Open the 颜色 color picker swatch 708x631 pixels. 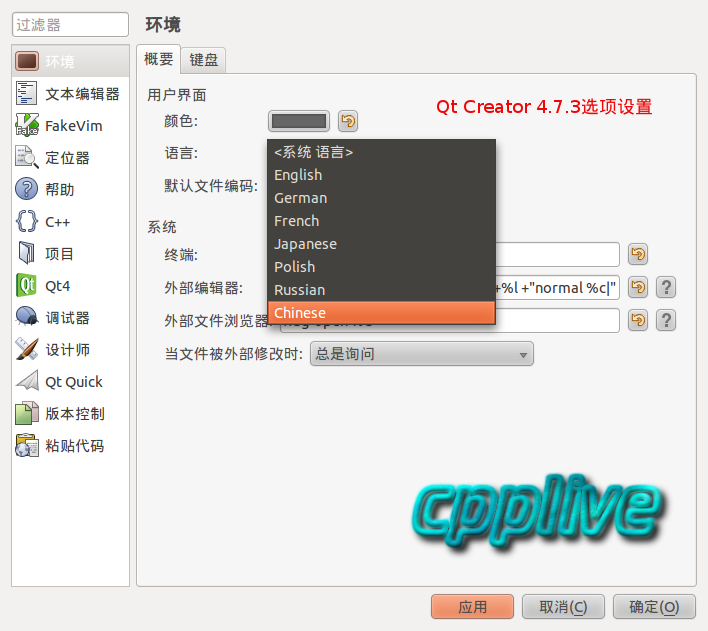coord(298,121)
